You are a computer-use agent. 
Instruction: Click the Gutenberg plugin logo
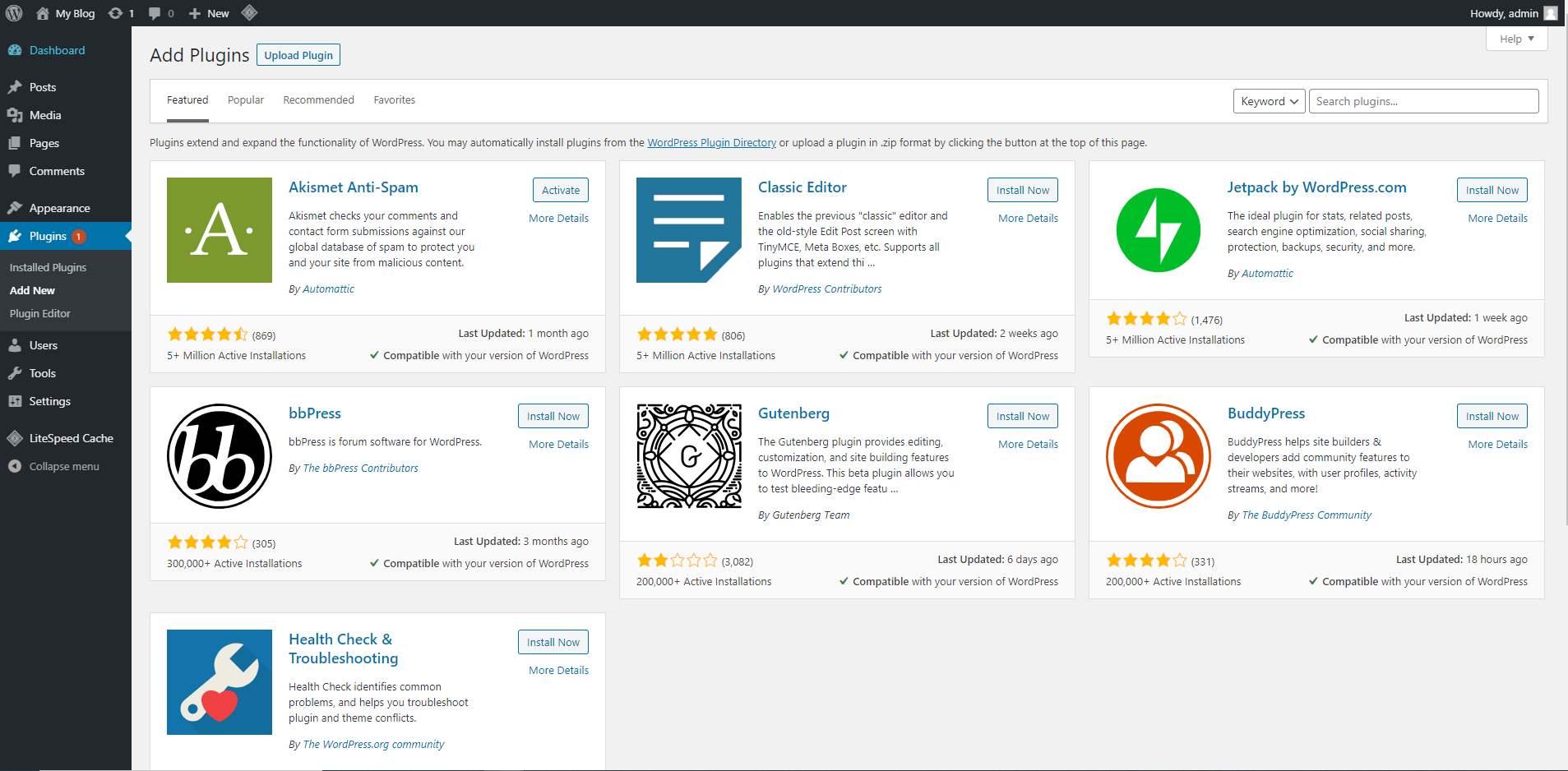[x=689, y=456]
